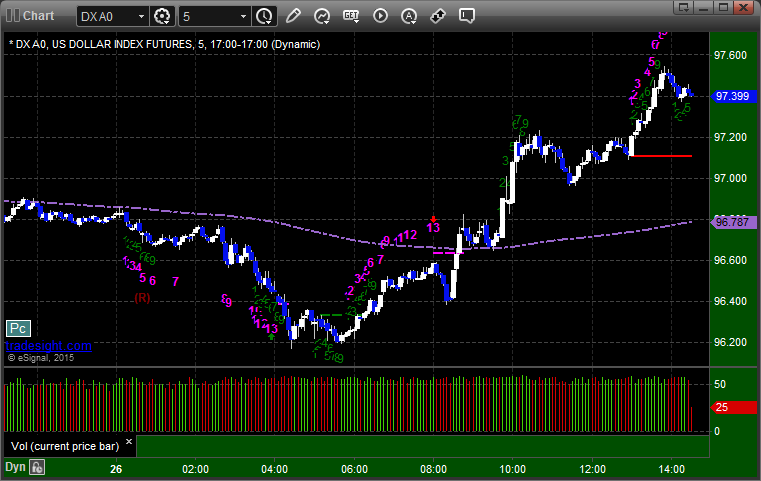Open the studies chart-line menu
761x481 pixels.
[322, 16]
